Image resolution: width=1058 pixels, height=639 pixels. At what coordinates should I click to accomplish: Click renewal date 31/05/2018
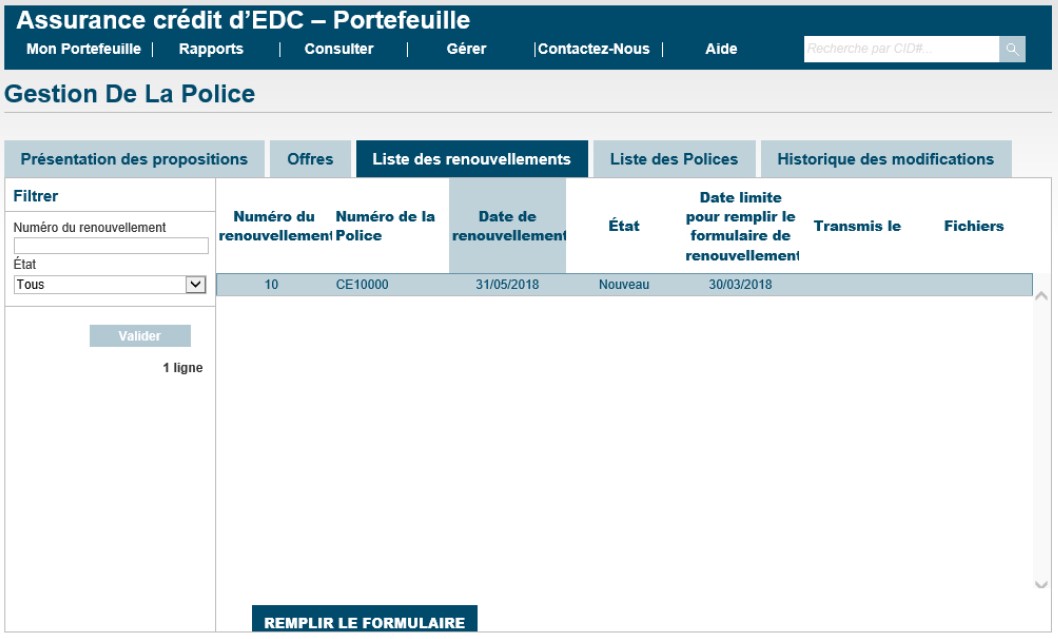click(x=507, y=285)
